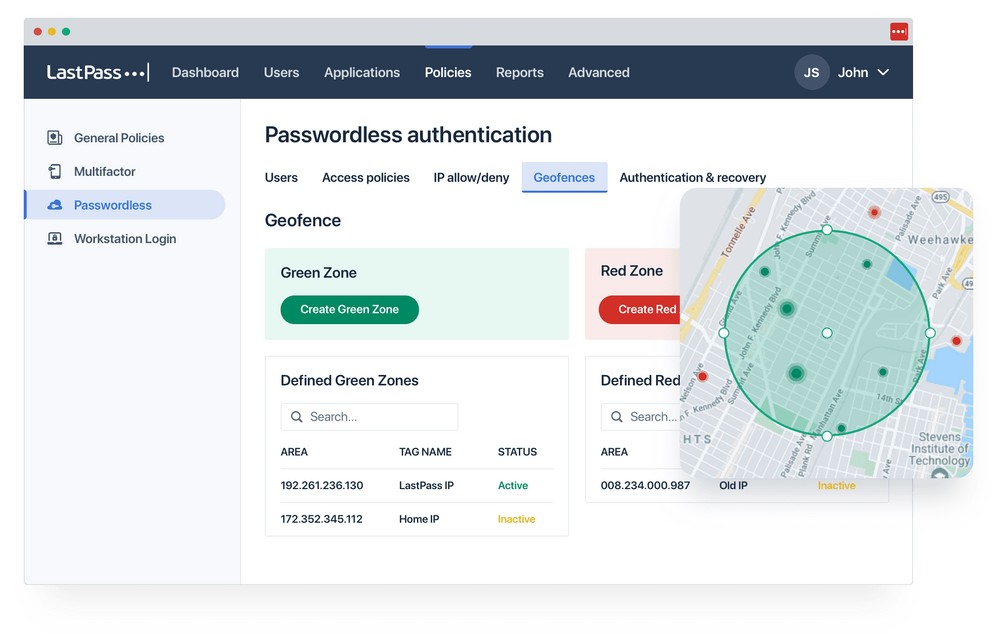Viewport: 1000px width, 638px height.
Task: Click search magnifier in Defined Green Zones
Action: click(297, 417)
